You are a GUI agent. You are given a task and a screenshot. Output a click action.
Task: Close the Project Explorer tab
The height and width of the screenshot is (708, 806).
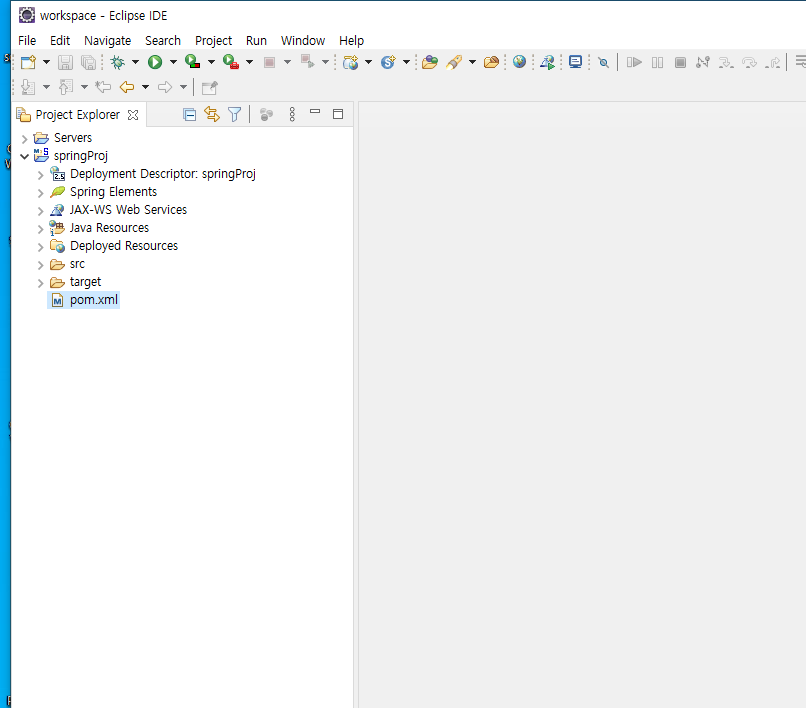pyautogui.click(x=133, y=115)
